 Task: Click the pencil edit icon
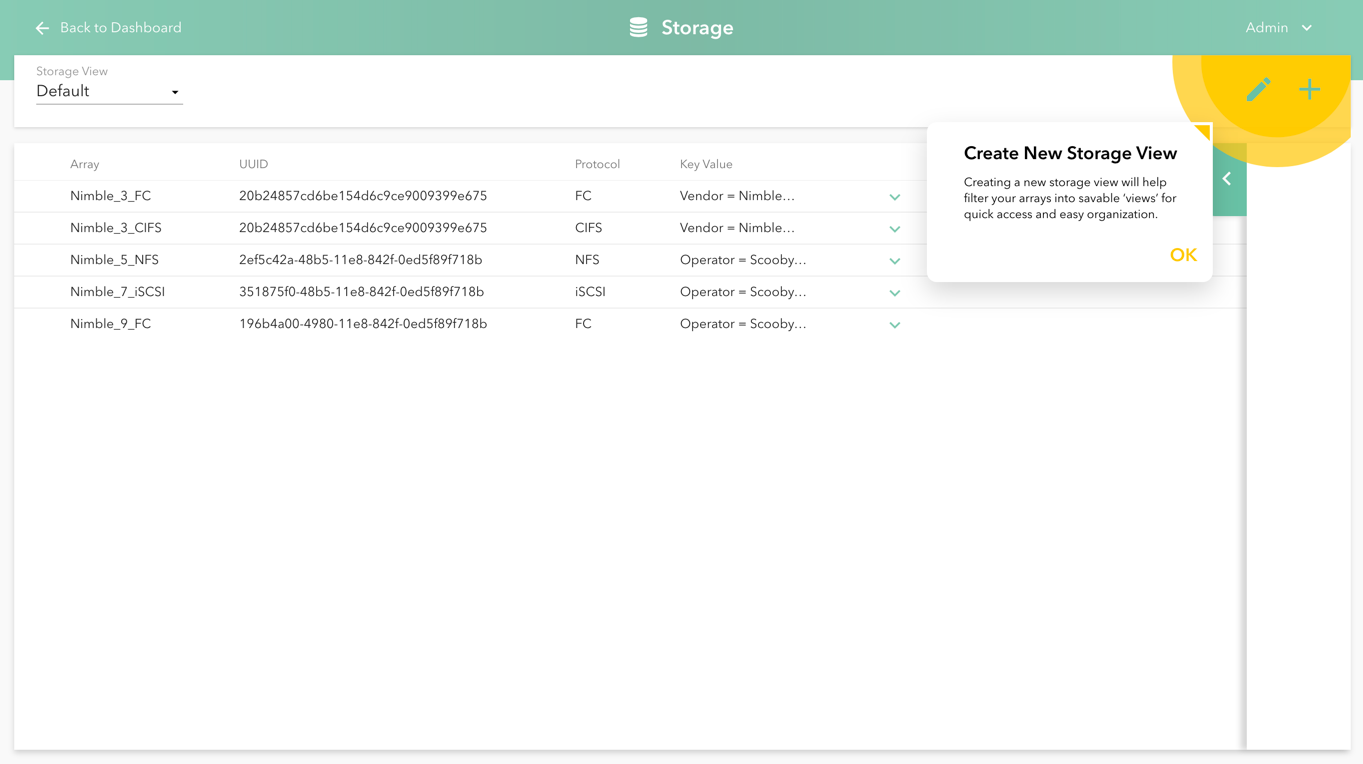[1258, 89]
